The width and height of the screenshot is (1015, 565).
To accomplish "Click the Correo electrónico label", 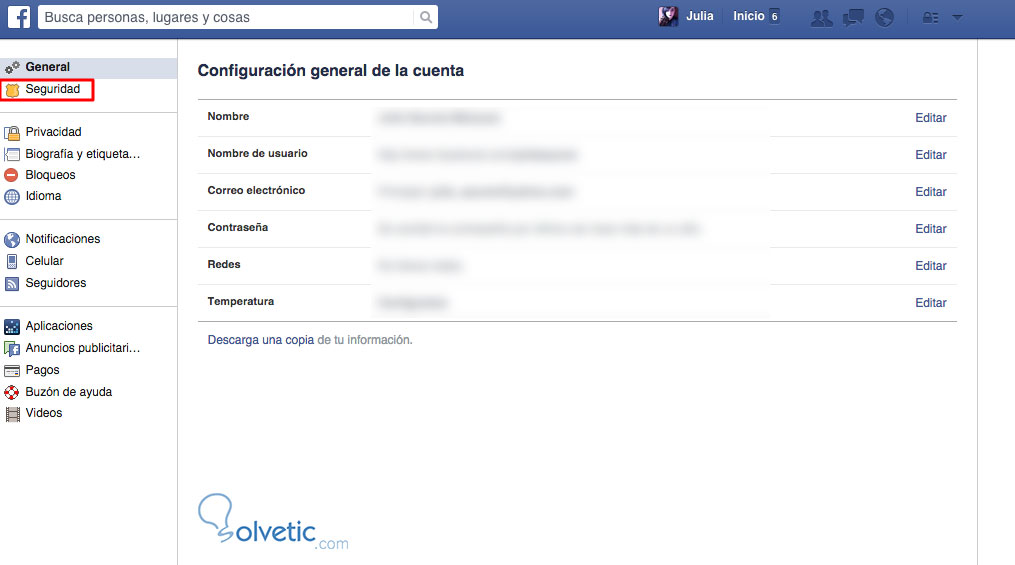I will (x=256, y=190).
